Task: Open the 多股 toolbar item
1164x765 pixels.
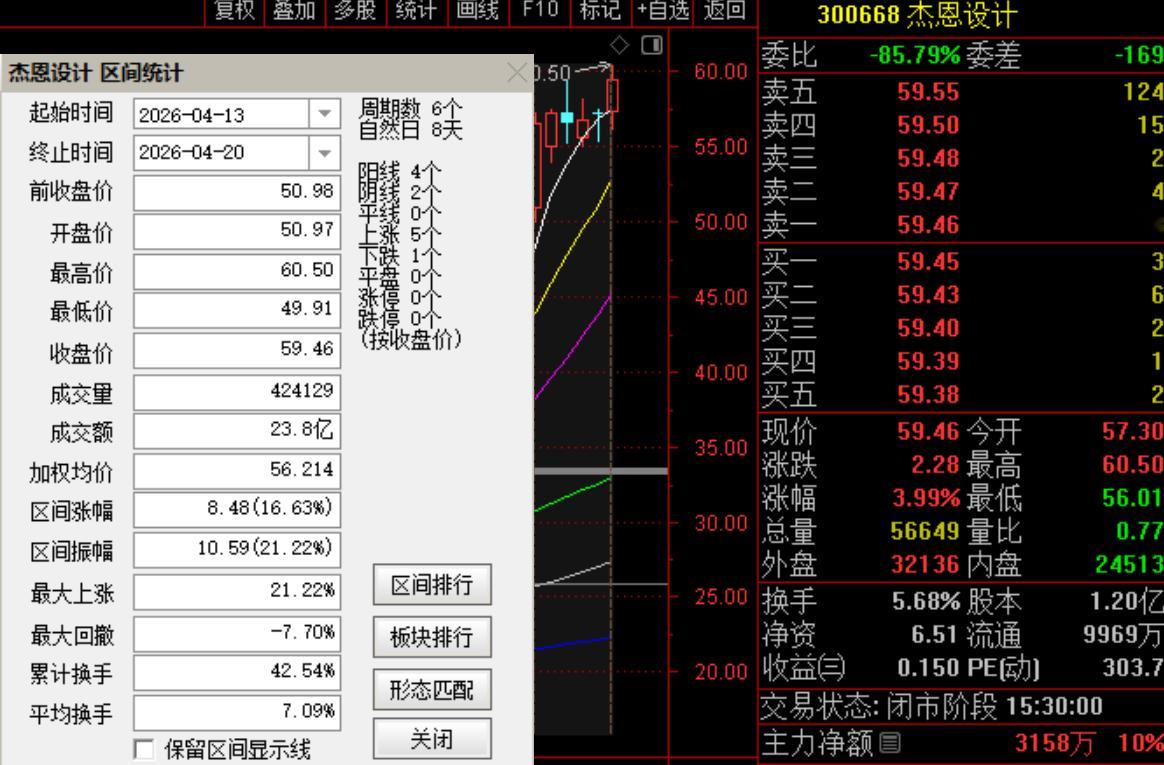Action: [x=355, y=10]
